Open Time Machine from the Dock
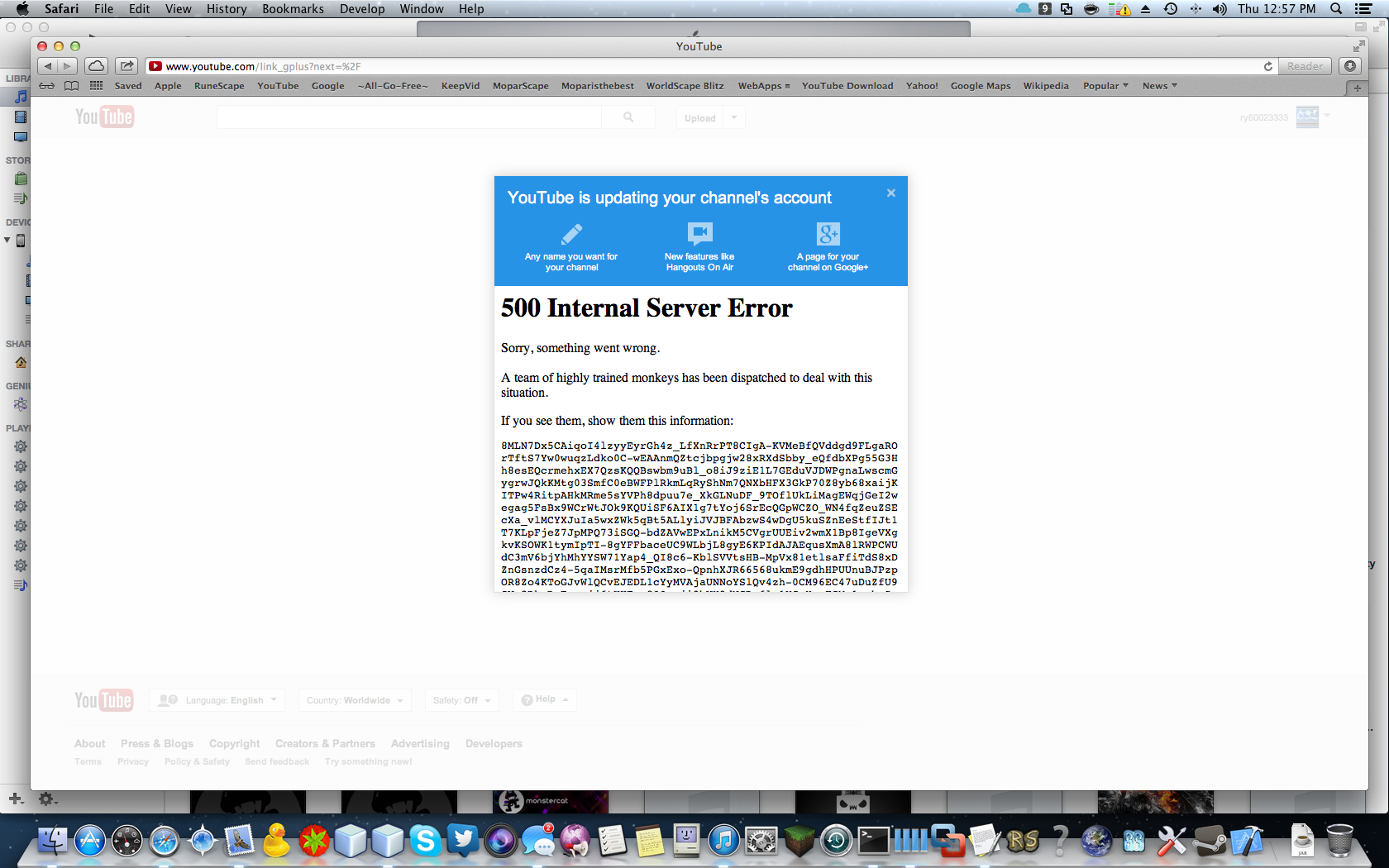The height and width of the screenshot is (868, 1389). 836,841
